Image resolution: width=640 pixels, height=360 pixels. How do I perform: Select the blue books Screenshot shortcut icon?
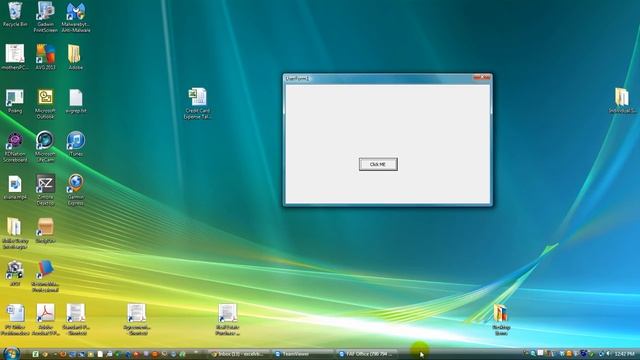pos(45,276)
